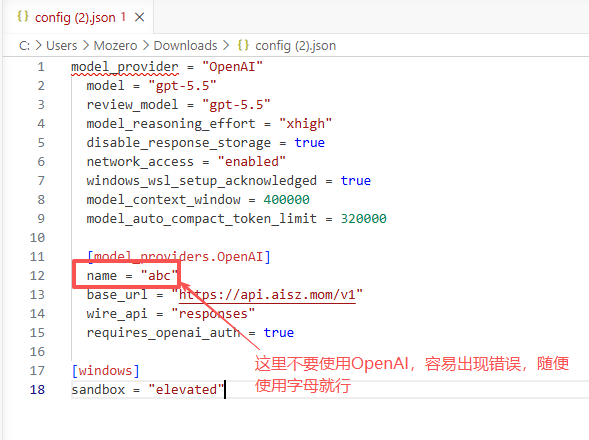Click model_auto_compact_token_limit key

coord(202,219)
